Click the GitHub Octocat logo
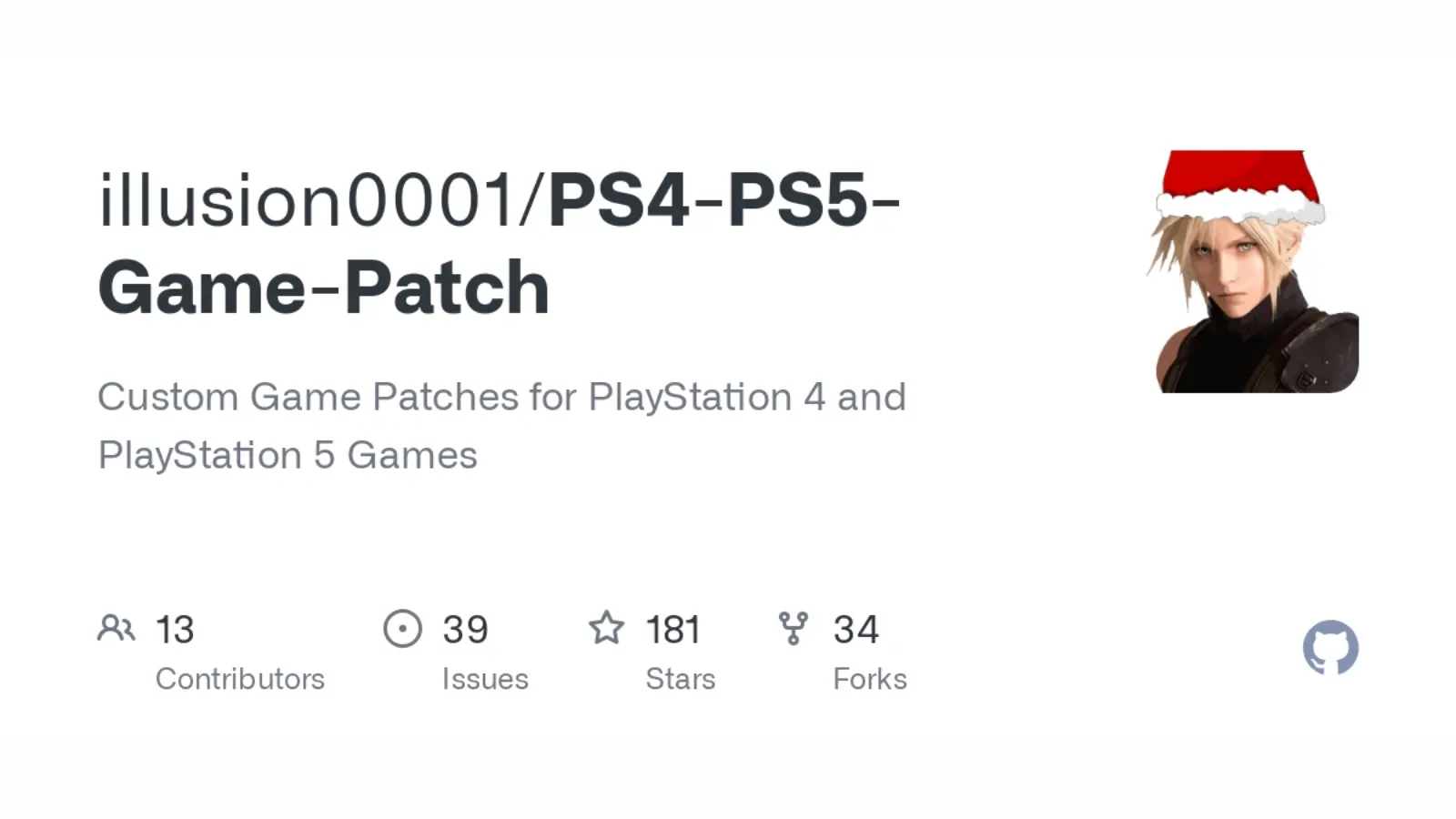The height and width of the screenshot is (819, 1456). (1330, 648)
